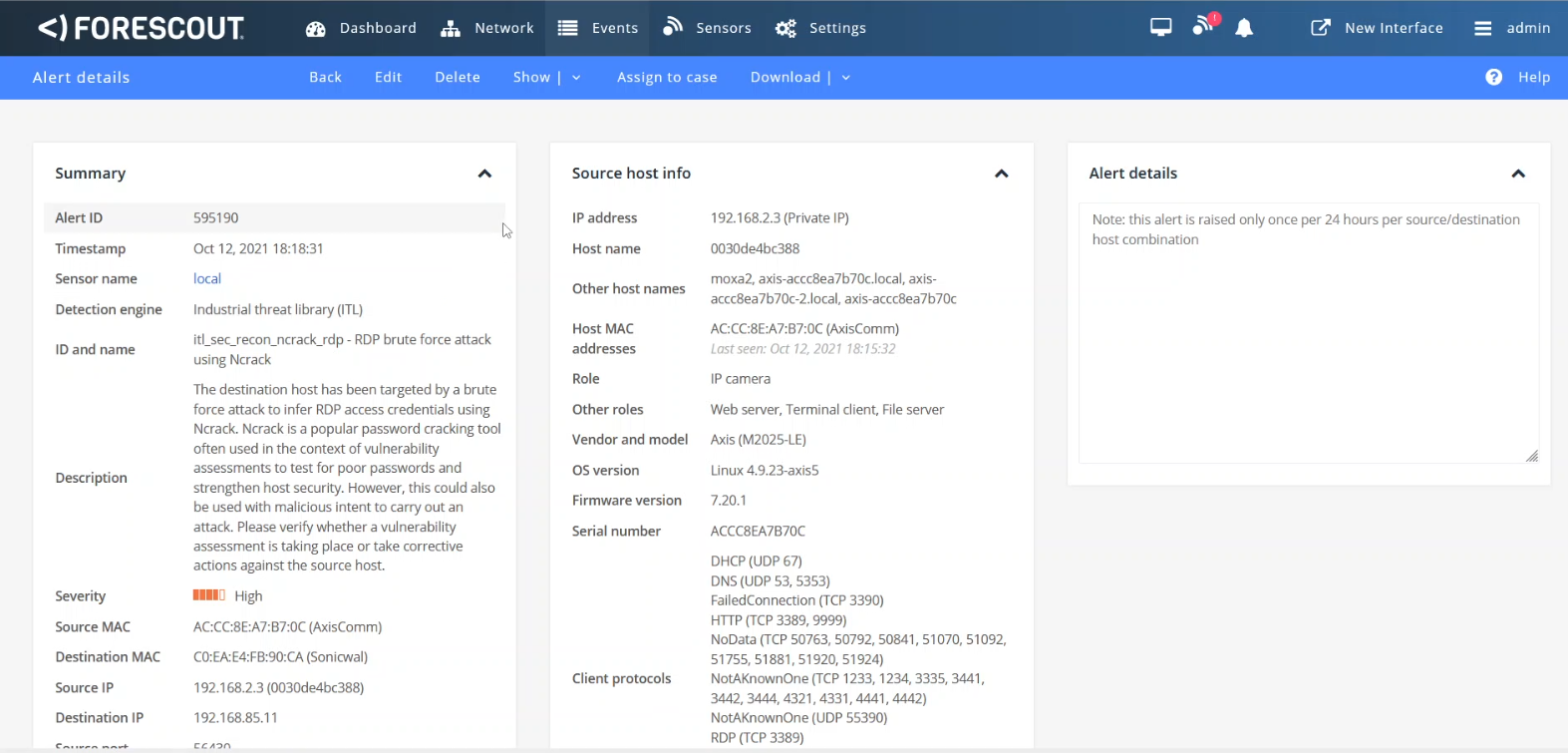The image size is (1568, 753).
Task: Open the admin hamburger menu
Action: (1482, 29)
